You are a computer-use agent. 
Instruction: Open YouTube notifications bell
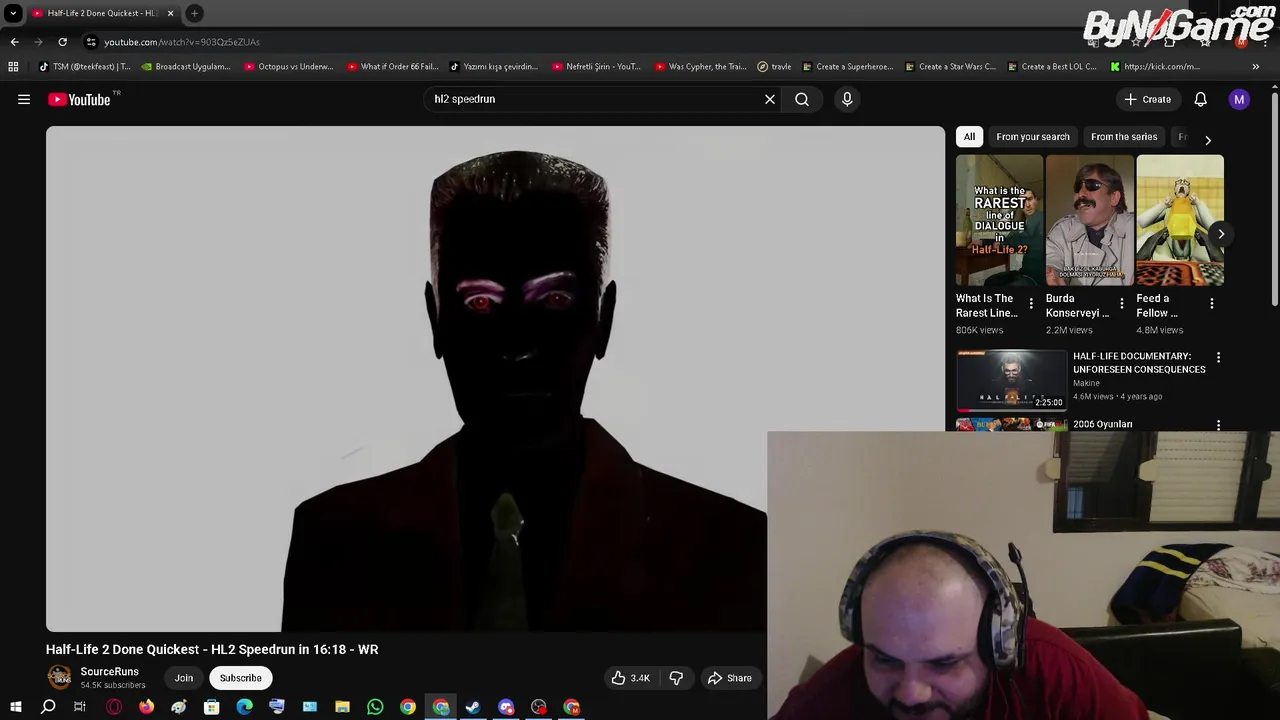(1200, 99)
